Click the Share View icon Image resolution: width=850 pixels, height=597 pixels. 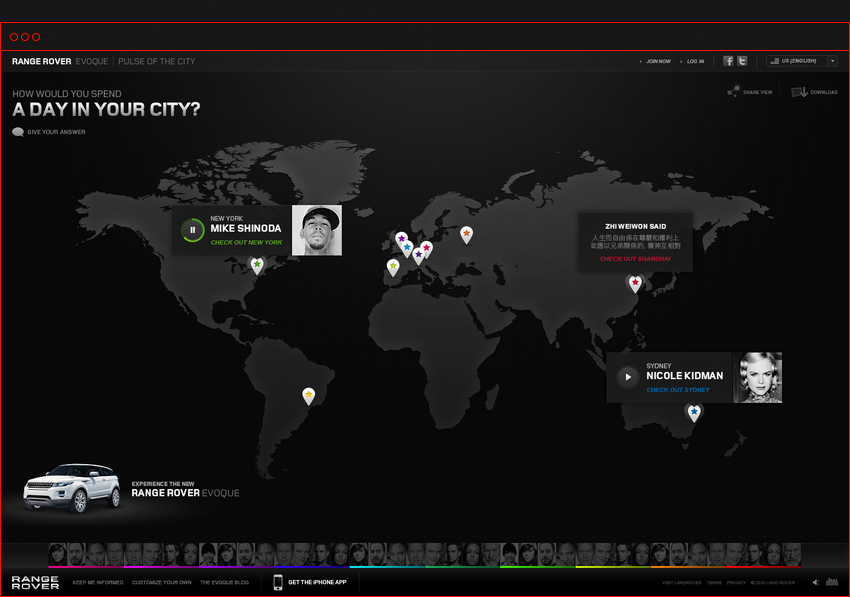(733, 92)
